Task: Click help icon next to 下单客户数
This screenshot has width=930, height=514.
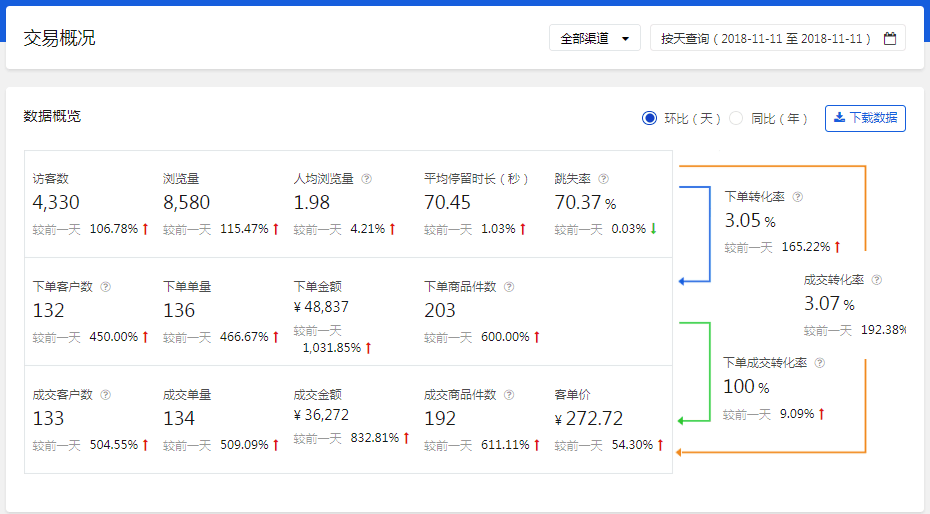Action: [x=106, y=287]
